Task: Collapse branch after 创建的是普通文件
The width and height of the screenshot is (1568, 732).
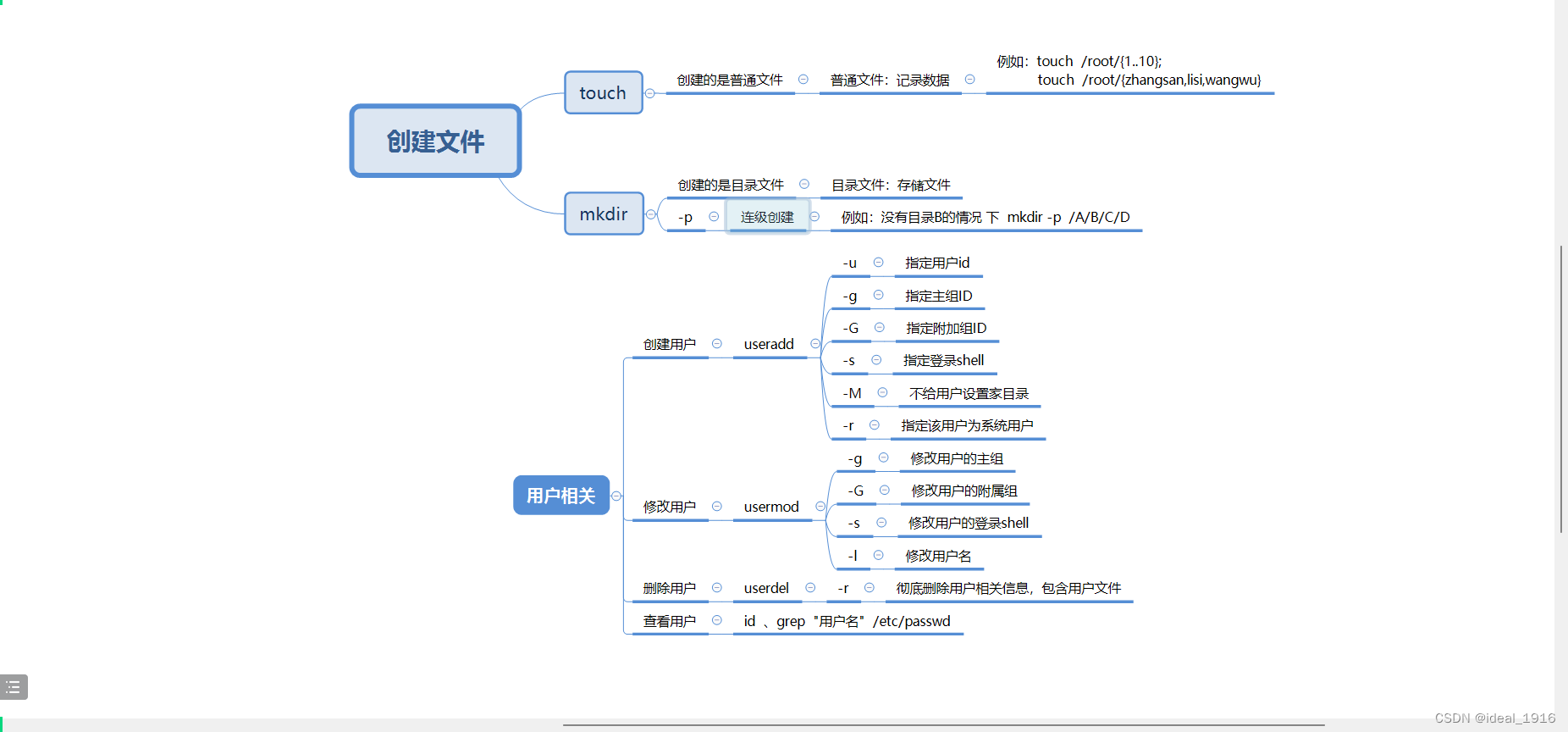Action: click(x=803, y=80)
